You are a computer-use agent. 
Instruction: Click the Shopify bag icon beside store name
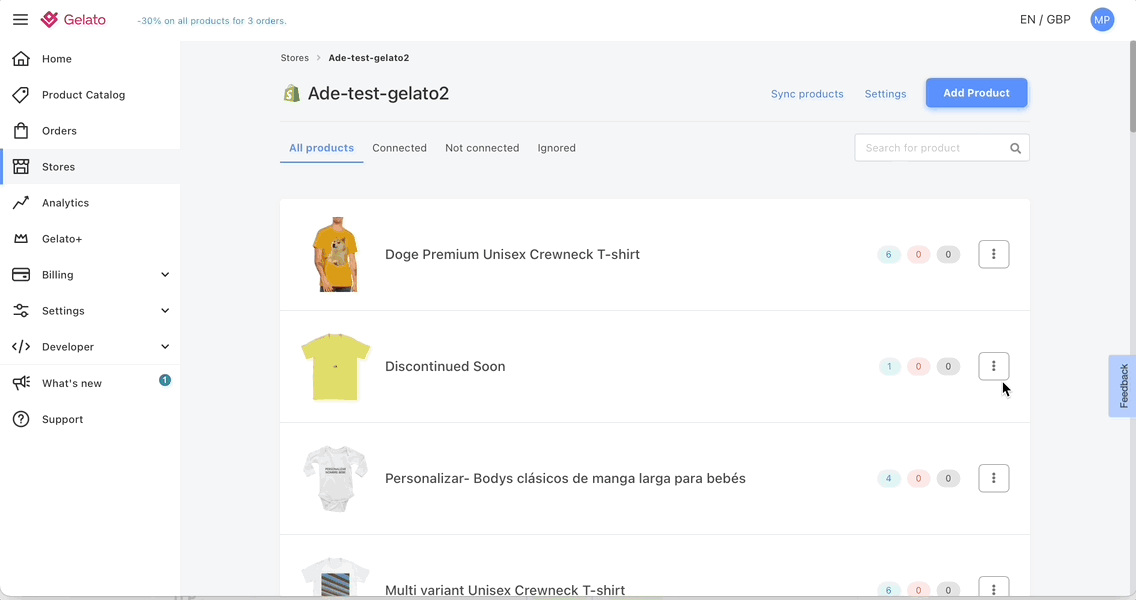(x=291, y=93)
